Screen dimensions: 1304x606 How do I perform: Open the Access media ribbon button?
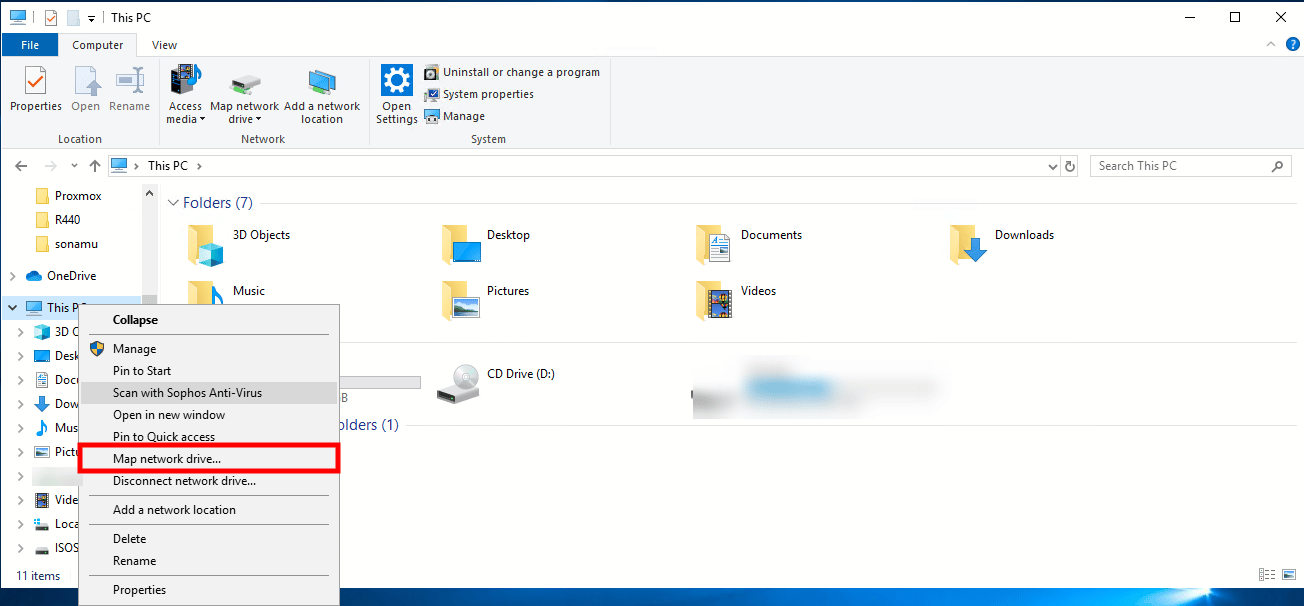185,94
